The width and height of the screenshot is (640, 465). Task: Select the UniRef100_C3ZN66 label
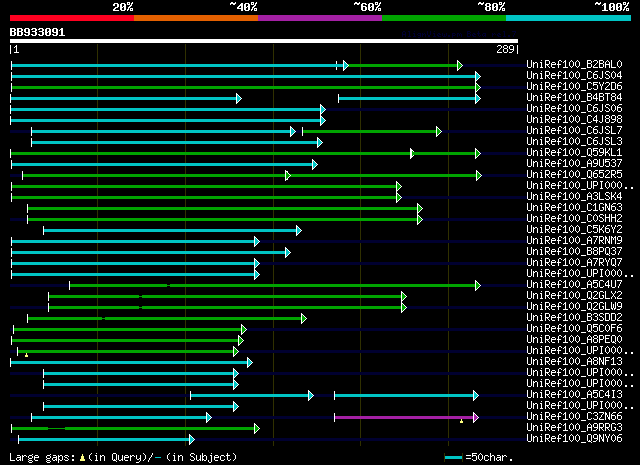tap(574, 417)
